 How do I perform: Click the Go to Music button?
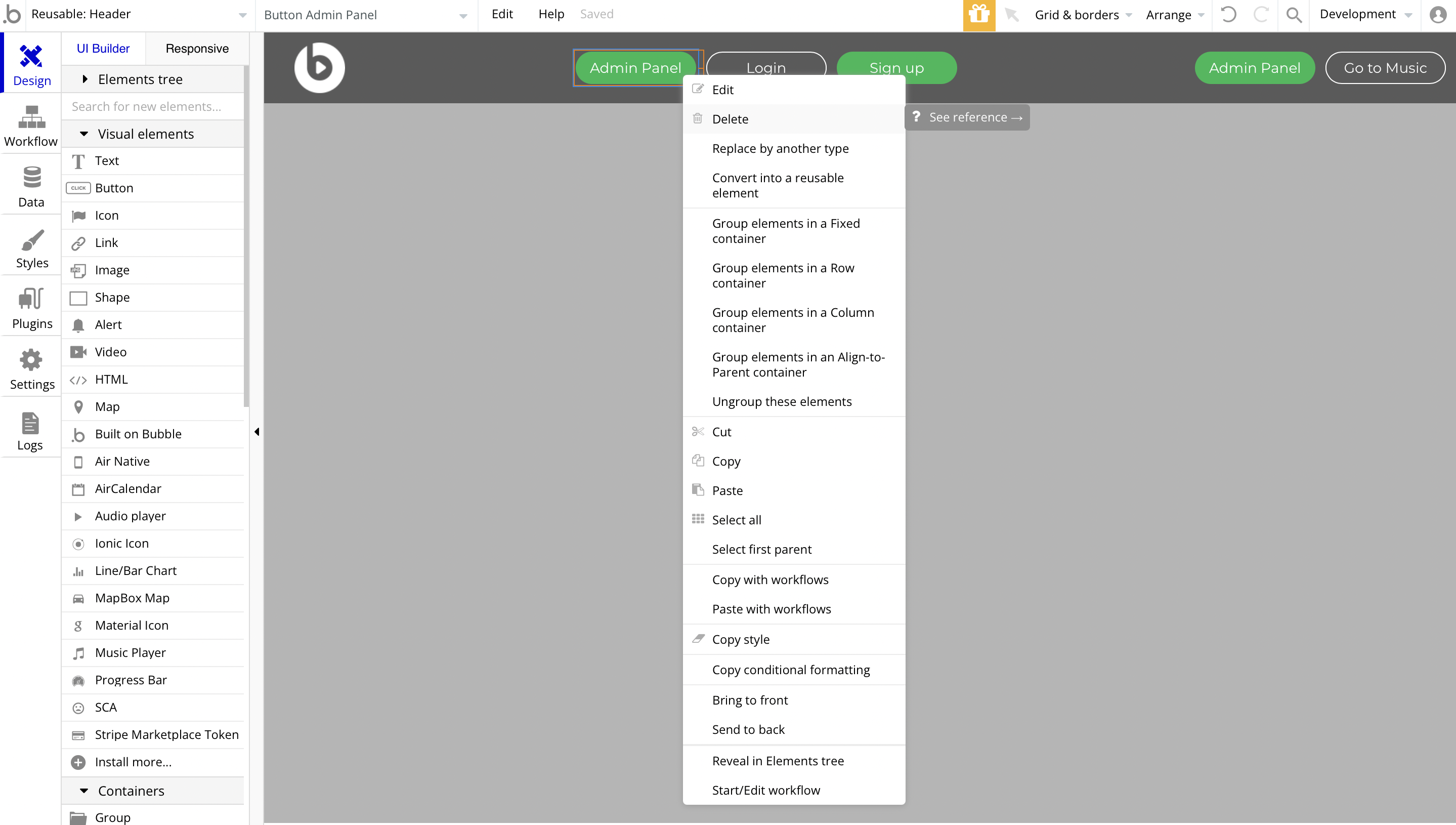[1385, 68]
